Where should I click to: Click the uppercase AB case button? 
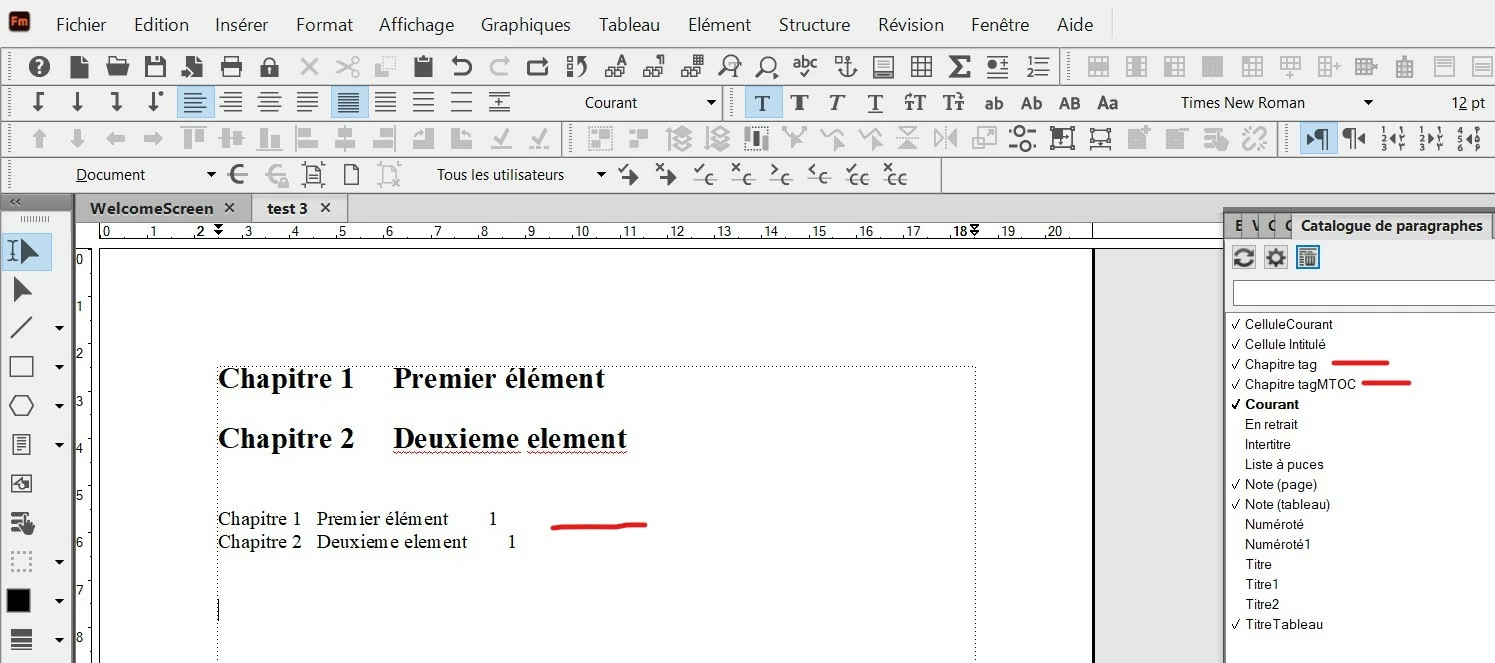tap(1069, 102)
